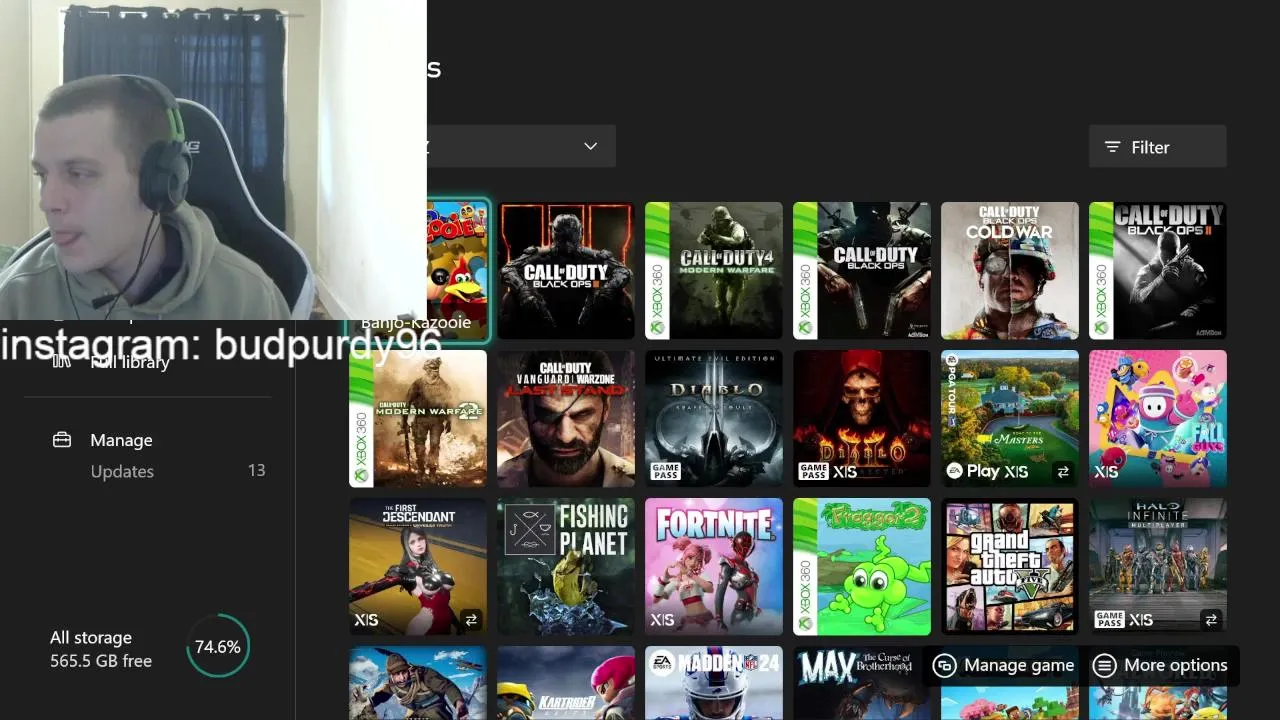
Task: Click the EA Play badge on PGA Tour
Action: [x=973, y=471]
